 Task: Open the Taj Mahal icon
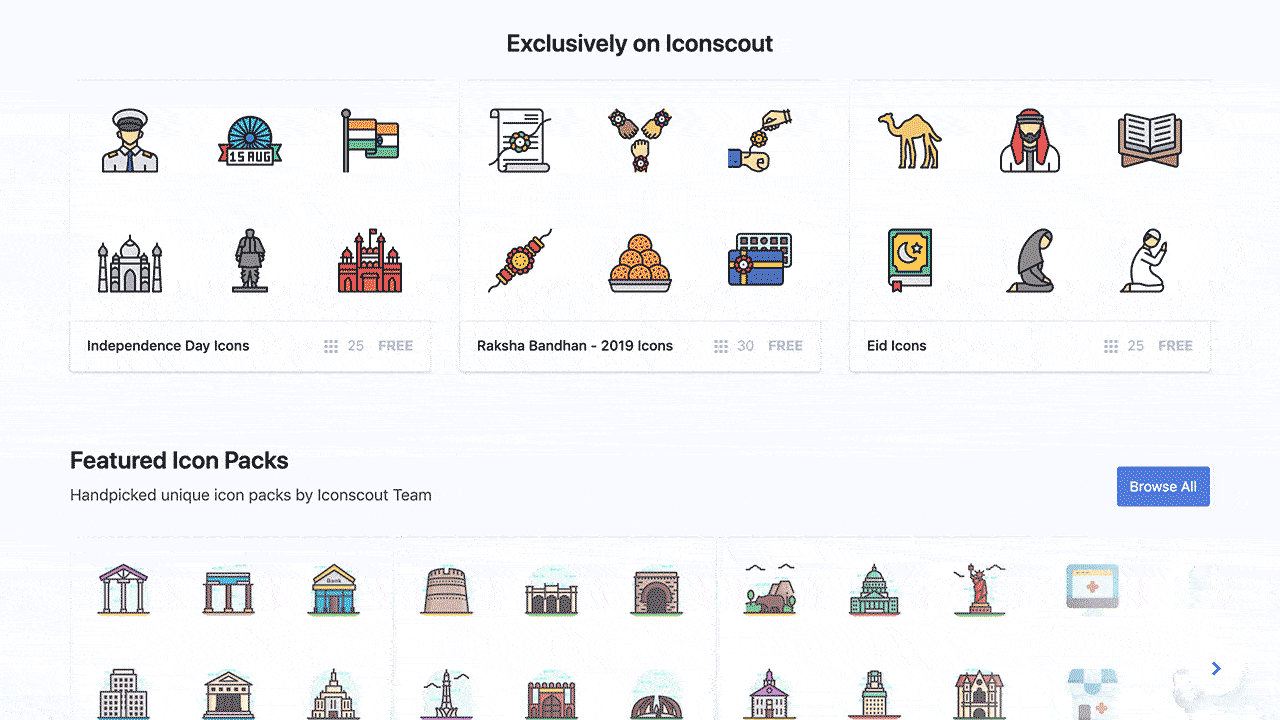(x=130, y=264)
